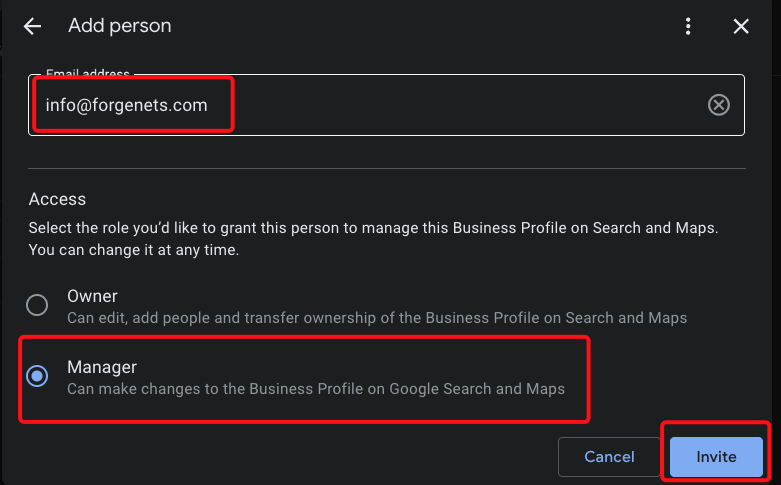Close the Add person dialog
The width and height of the screenshot is (781, 485).
pyautogui.click(x=741, y=26)
